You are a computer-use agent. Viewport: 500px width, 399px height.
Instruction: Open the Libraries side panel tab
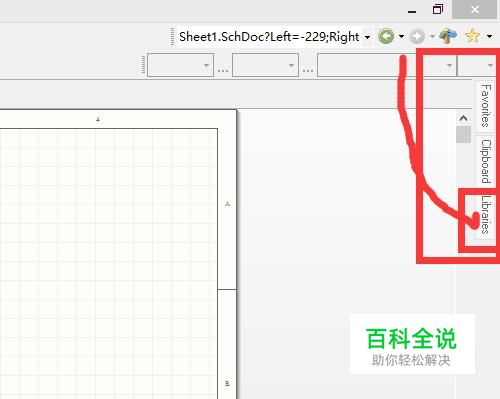tap(486, 215)
